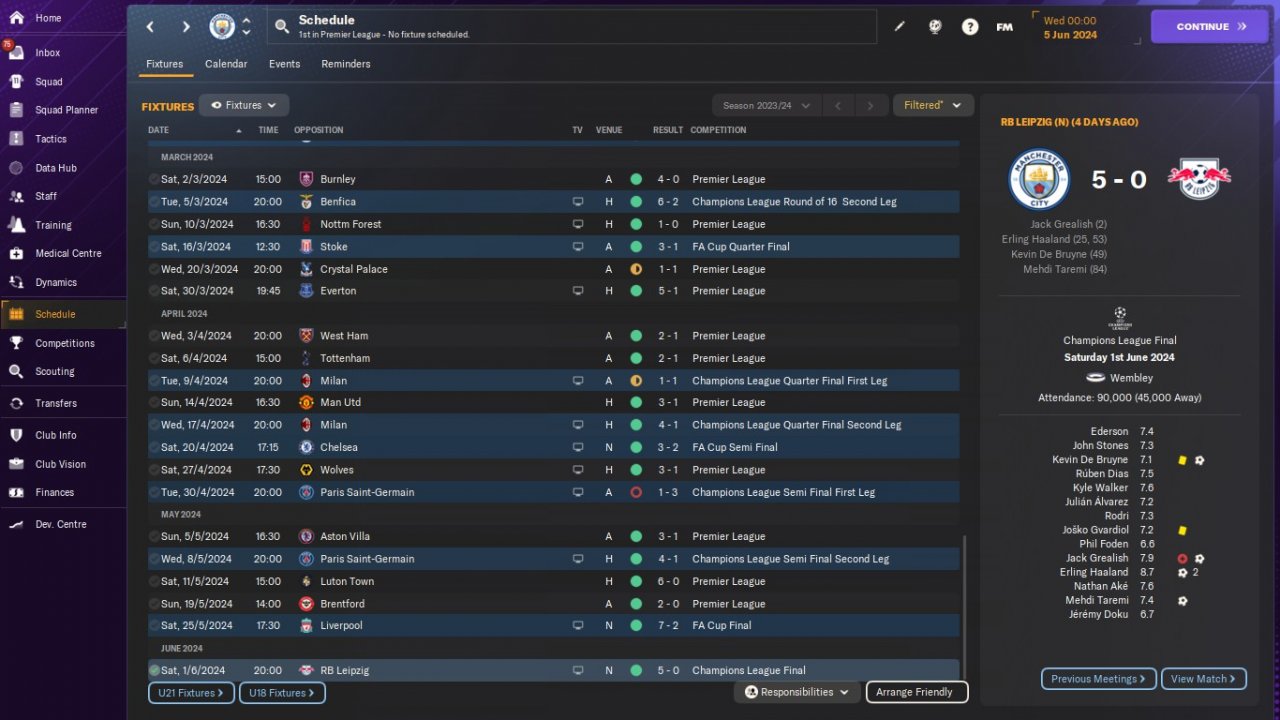This screenshot has width=1280, height=720.
Task: Toggle selection circle for Man Utd fixture
Action: click(x=154, y=402)
